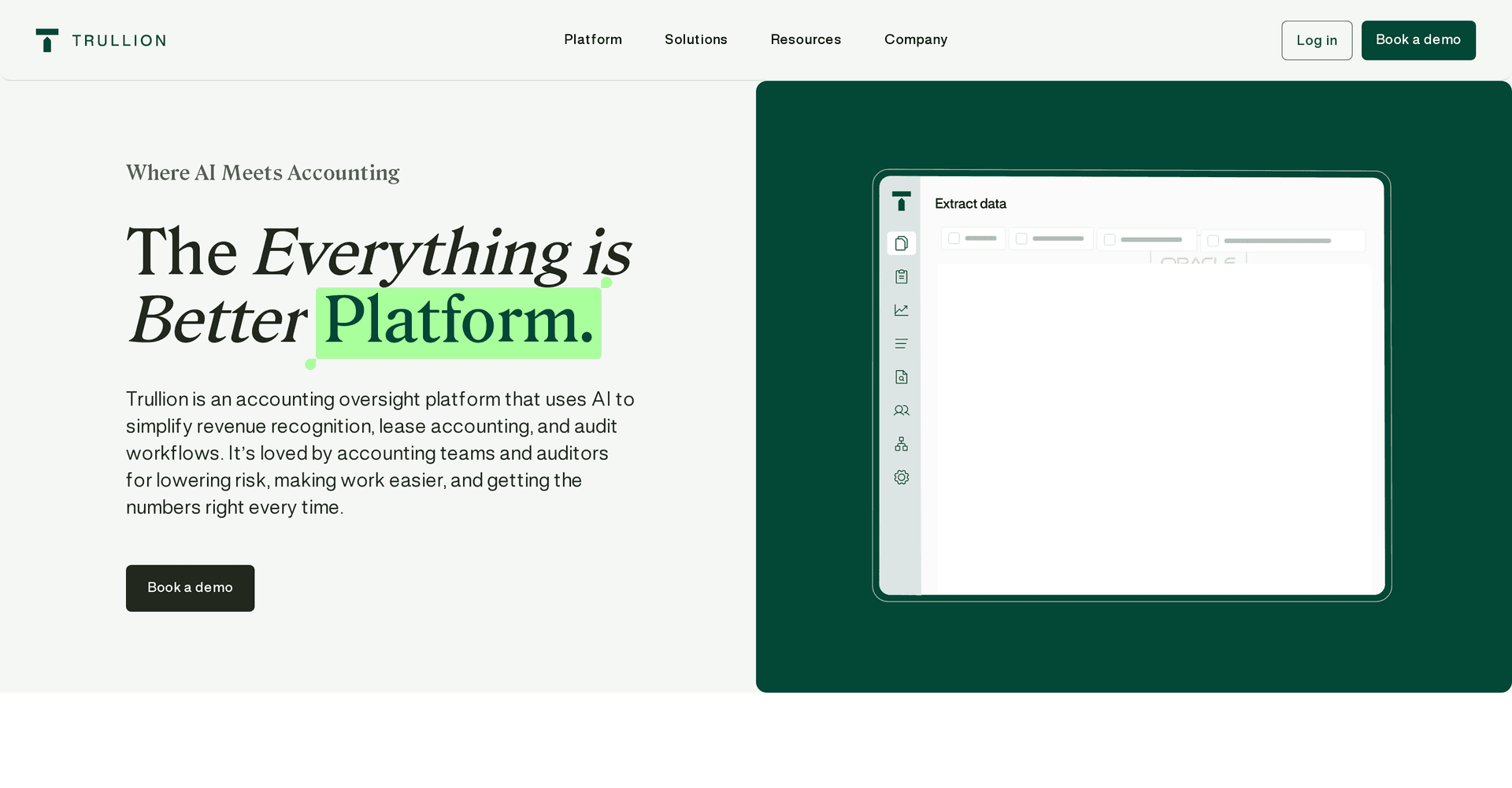This screenshot has height=788, width=1512.
Task: Select the text lines icon in mockup sidebar
Action: coord(902,343)
